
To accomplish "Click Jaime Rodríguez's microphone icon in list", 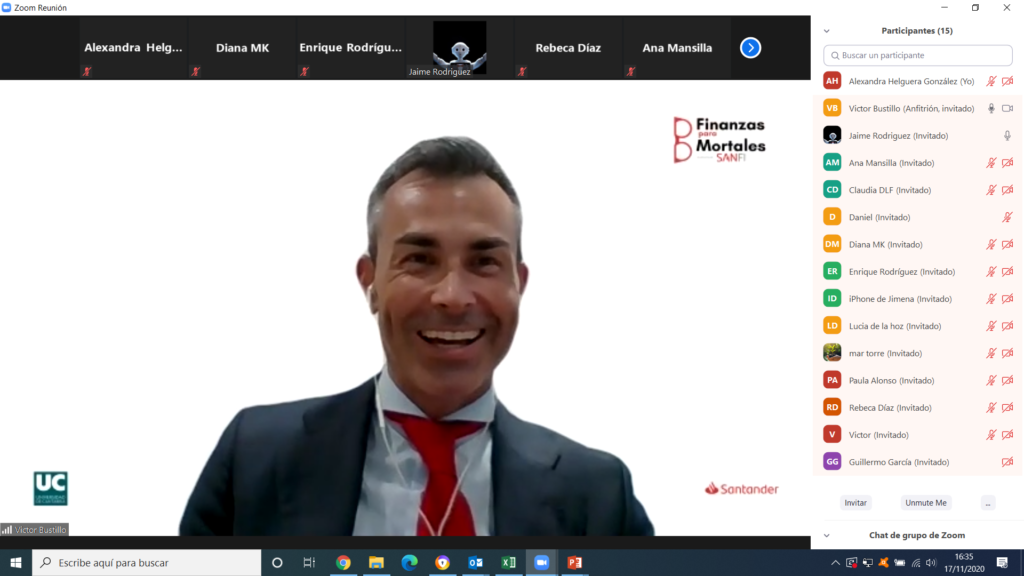I will 1007,135.
